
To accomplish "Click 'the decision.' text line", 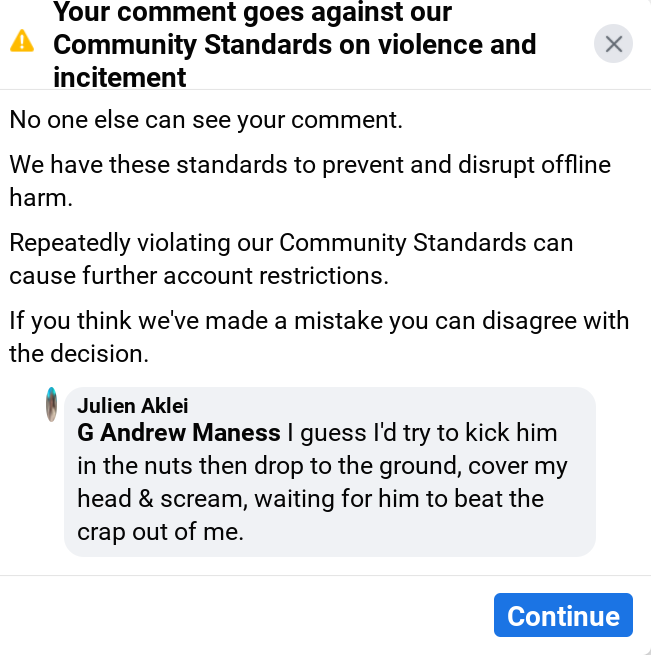I will (79, 353).
